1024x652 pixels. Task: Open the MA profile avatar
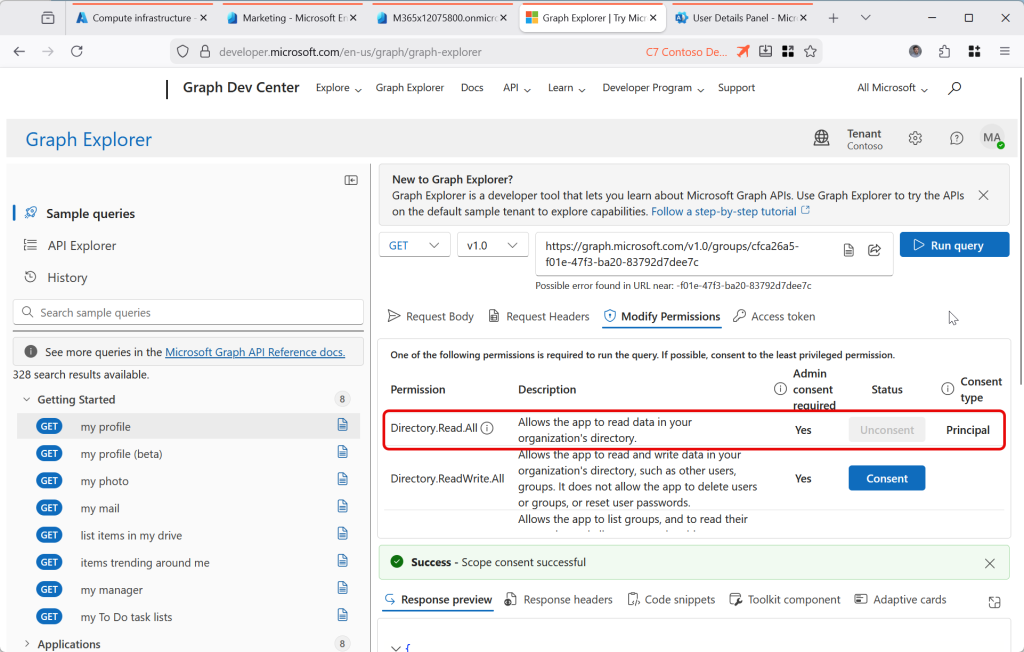click(991, 138)
